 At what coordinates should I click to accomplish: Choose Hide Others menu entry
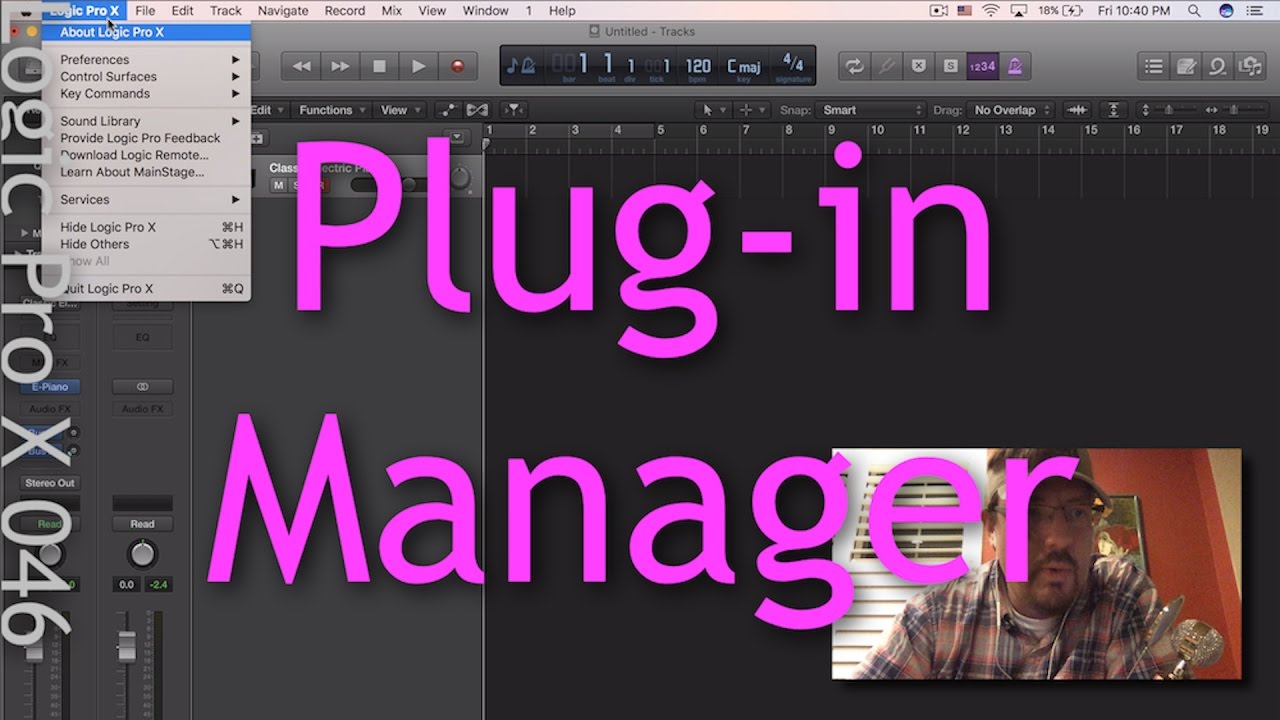click(x=146, y=244)
